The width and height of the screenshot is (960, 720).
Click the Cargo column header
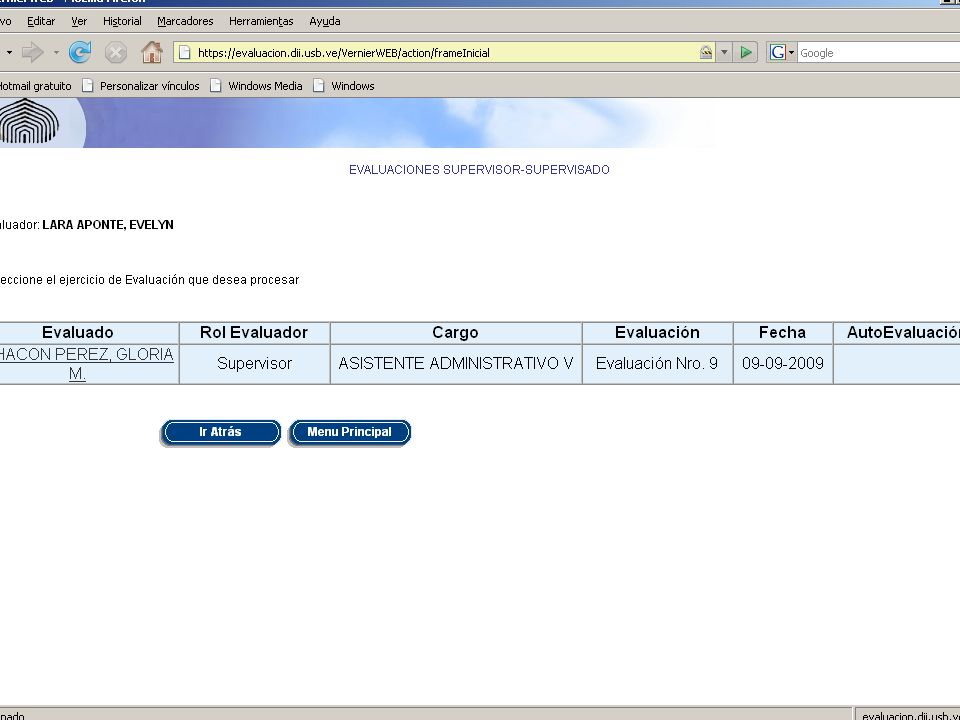point(456,332)
